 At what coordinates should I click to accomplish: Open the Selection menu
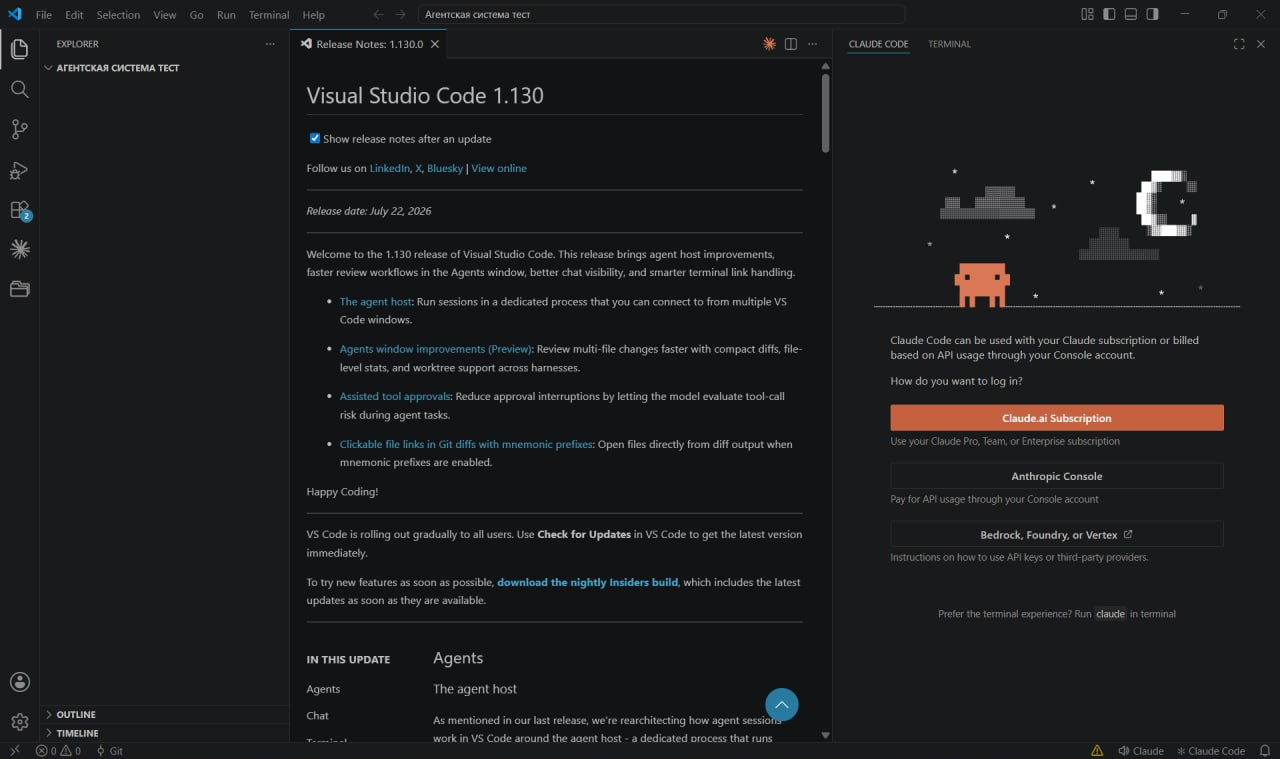[x=118, y=15]
